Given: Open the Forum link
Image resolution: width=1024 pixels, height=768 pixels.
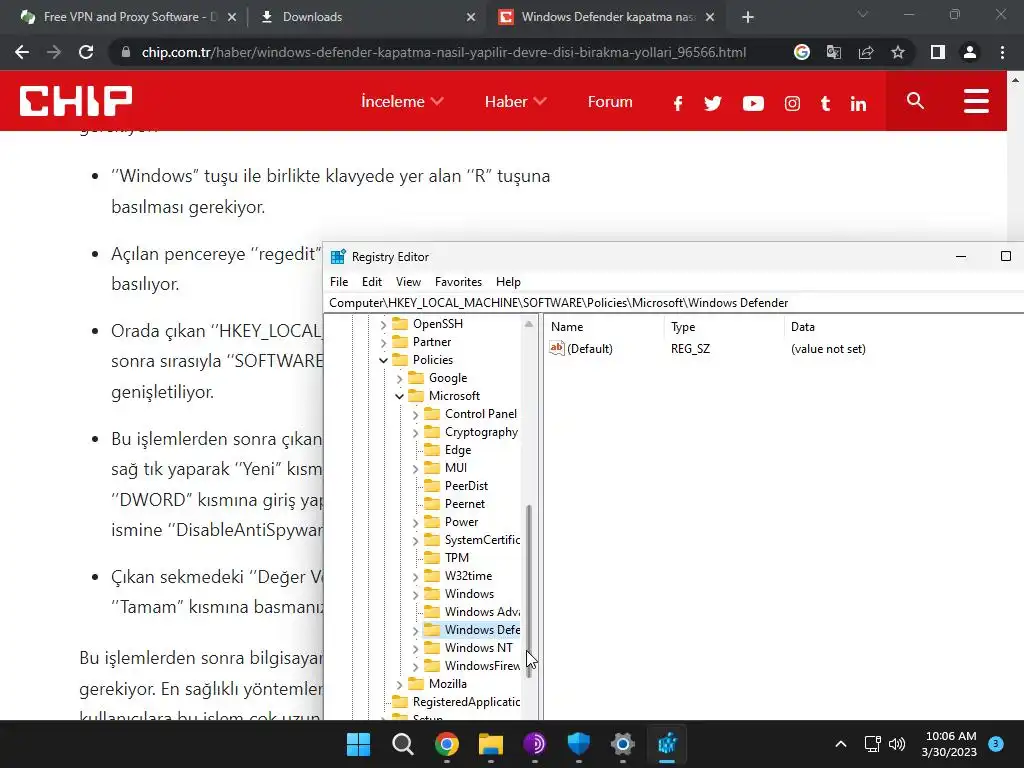Looking at the screenshot, I should (x=610, y=101).
